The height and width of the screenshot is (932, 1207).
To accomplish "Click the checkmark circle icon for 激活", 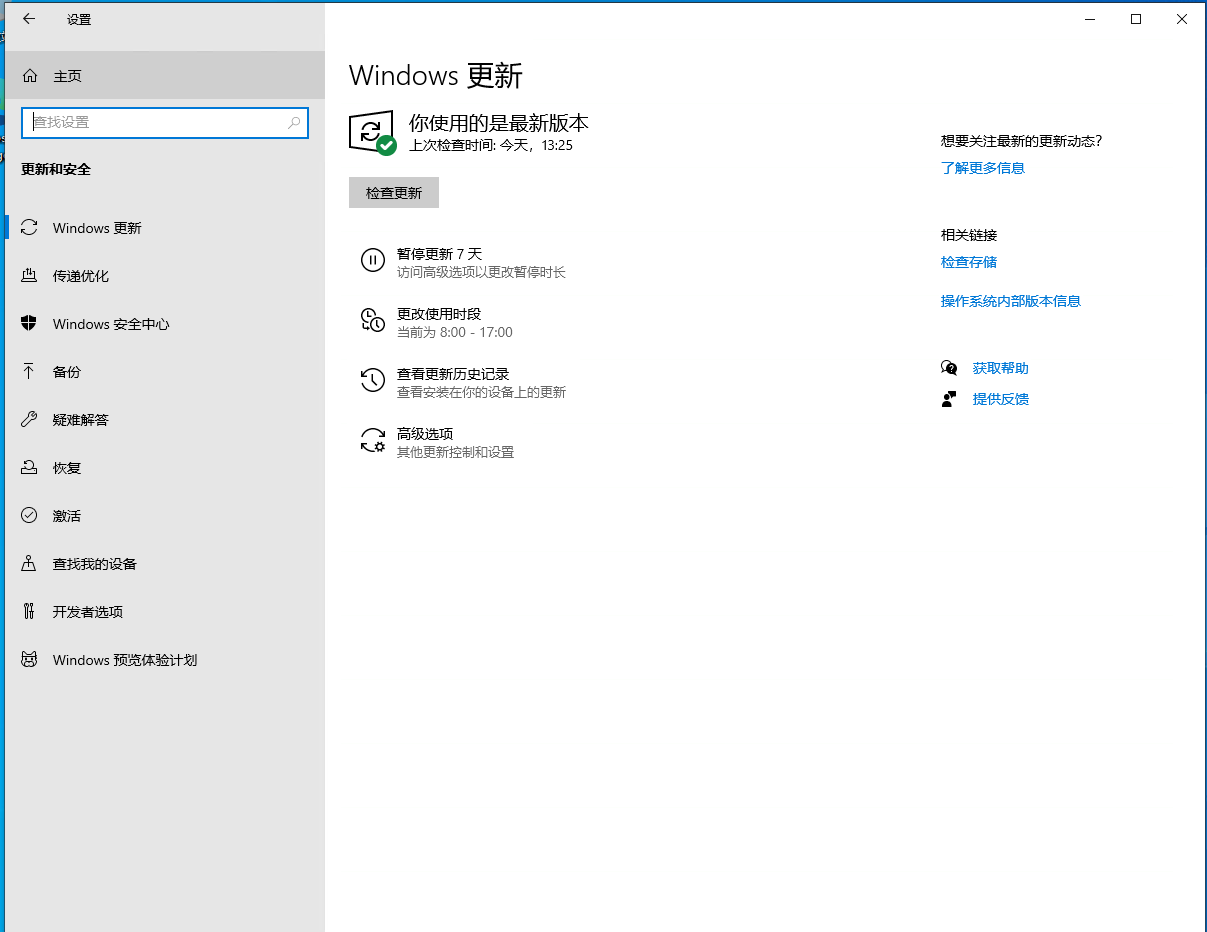I will click(29, 516).
